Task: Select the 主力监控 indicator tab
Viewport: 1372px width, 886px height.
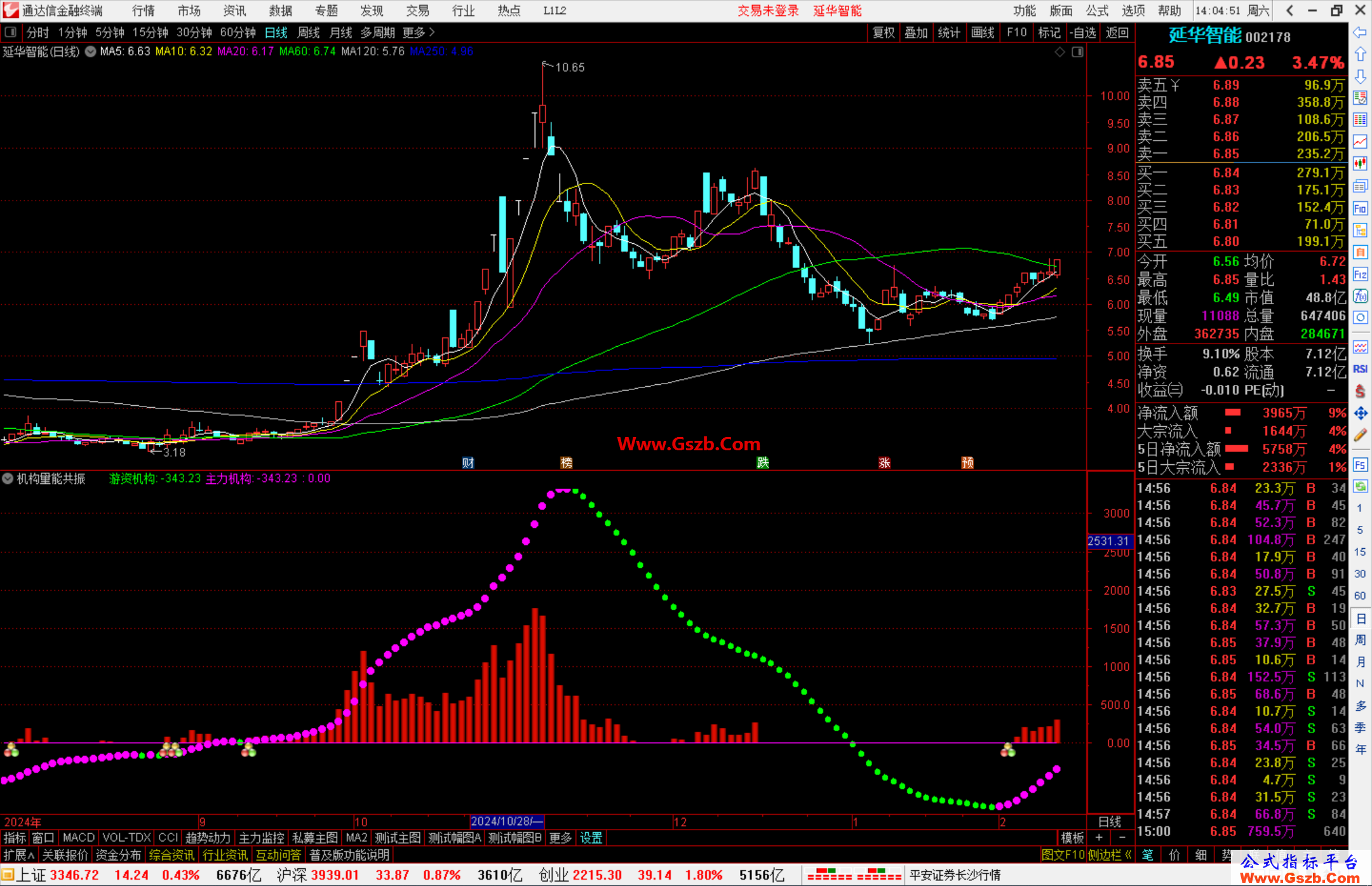Action: pyautogui.click(x=261, y=838)
